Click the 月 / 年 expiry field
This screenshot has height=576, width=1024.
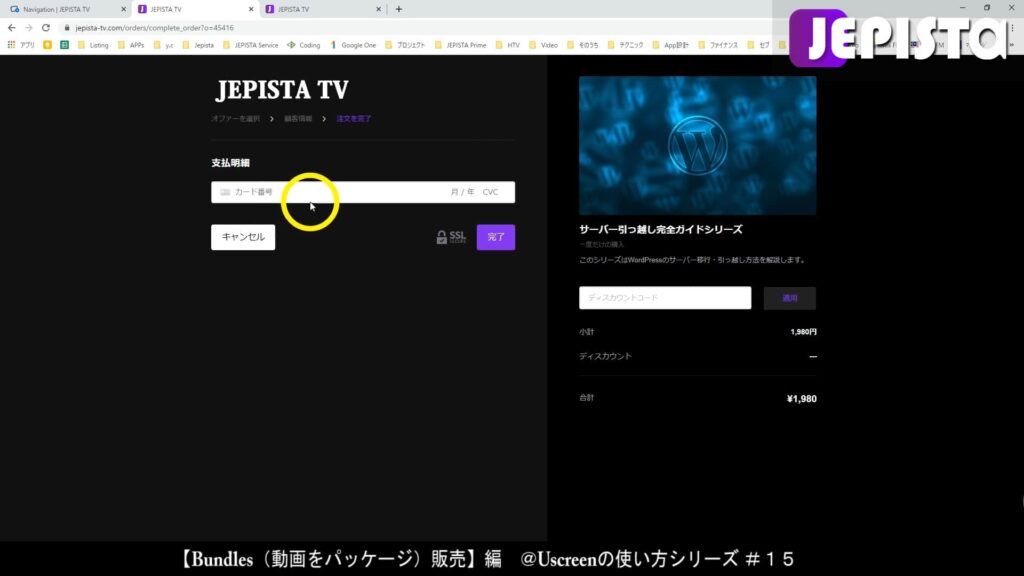click(x=462, y=192)
